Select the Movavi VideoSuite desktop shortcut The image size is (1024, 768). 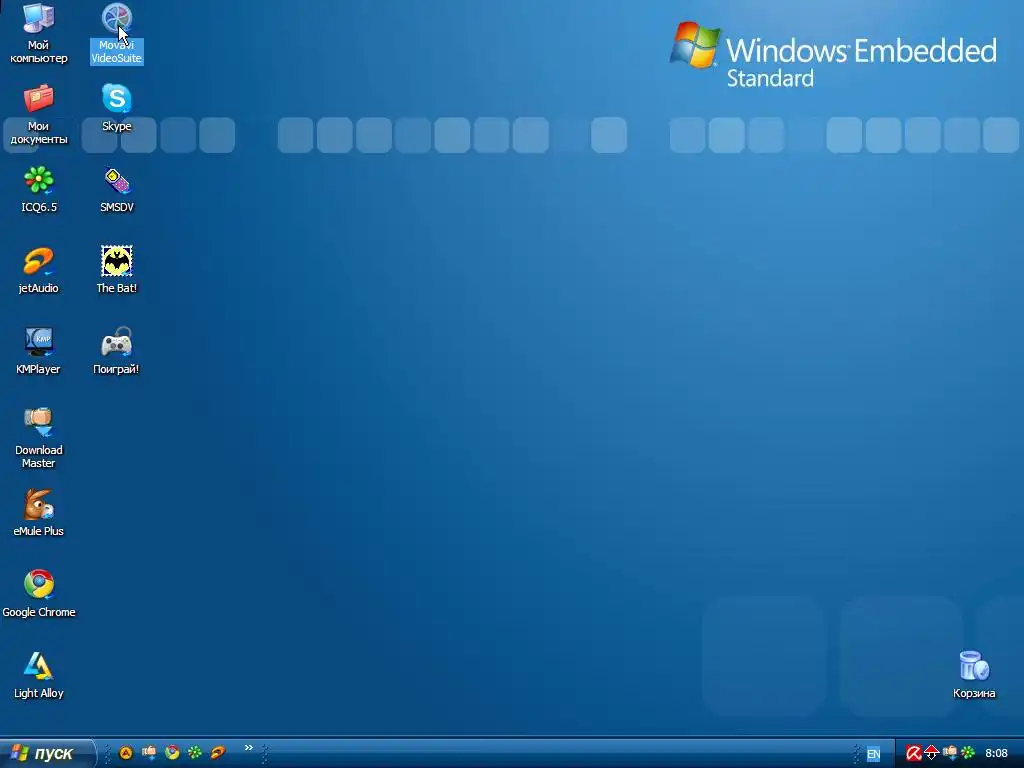tap(116, 33)
